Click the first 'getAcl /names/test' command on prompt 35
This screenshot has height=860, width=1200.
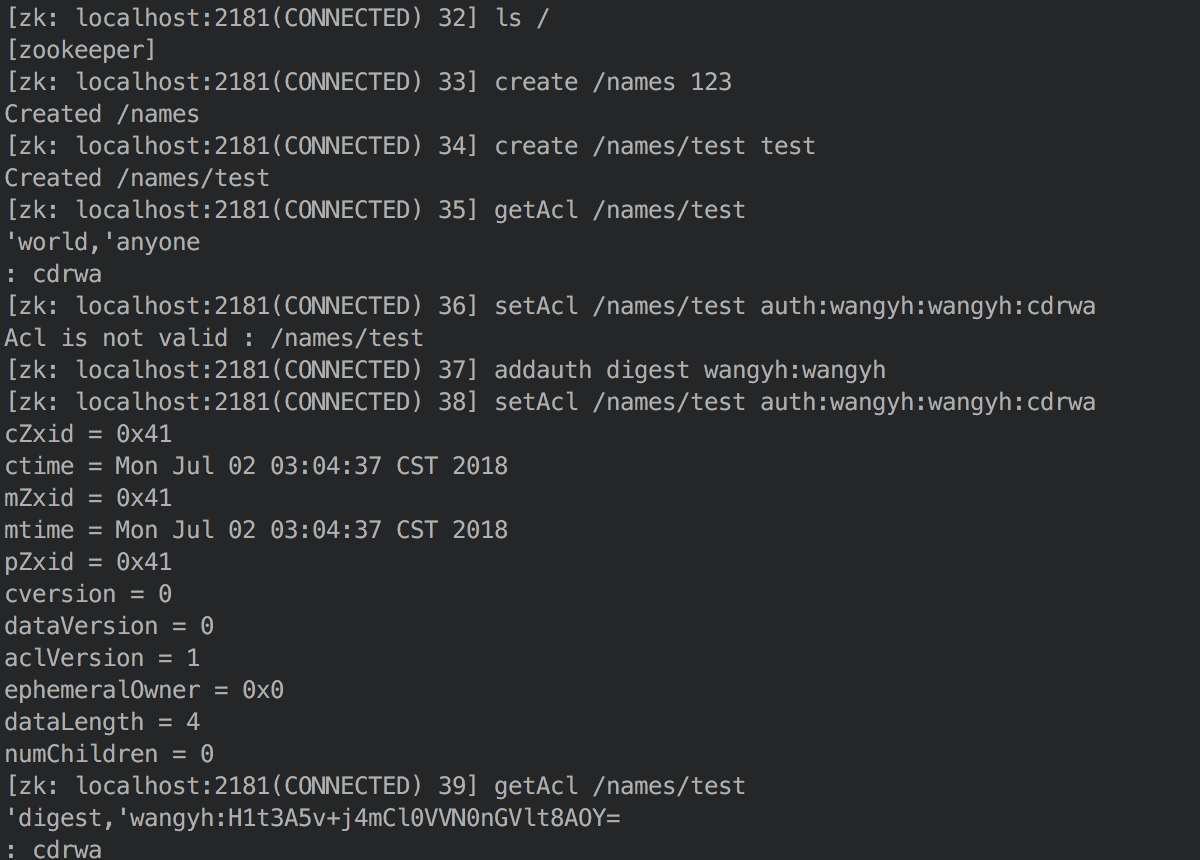[620, 210]
